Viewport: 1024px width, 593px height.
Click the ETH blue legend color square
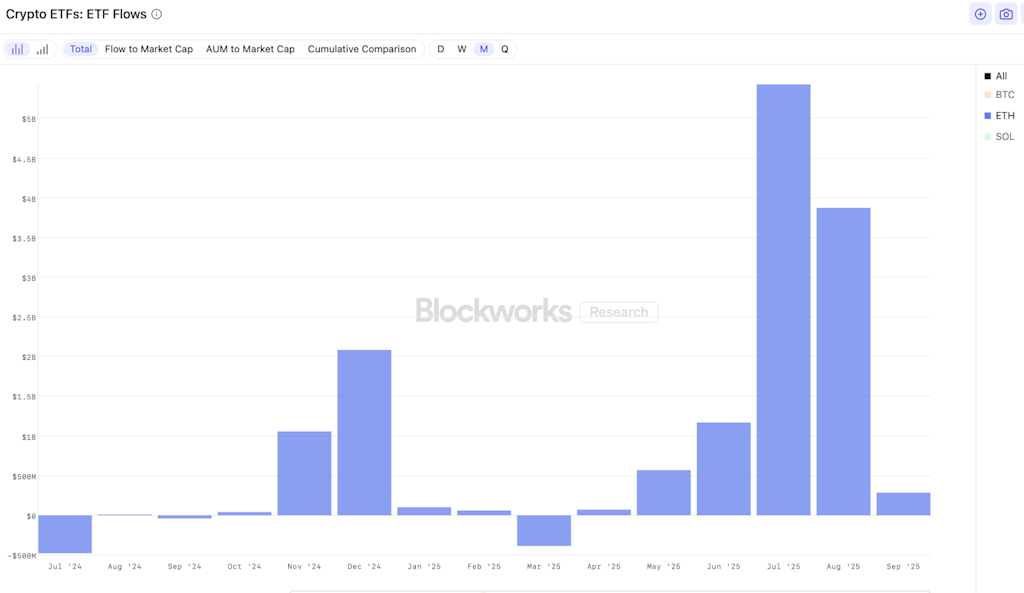tap(988, 116)
